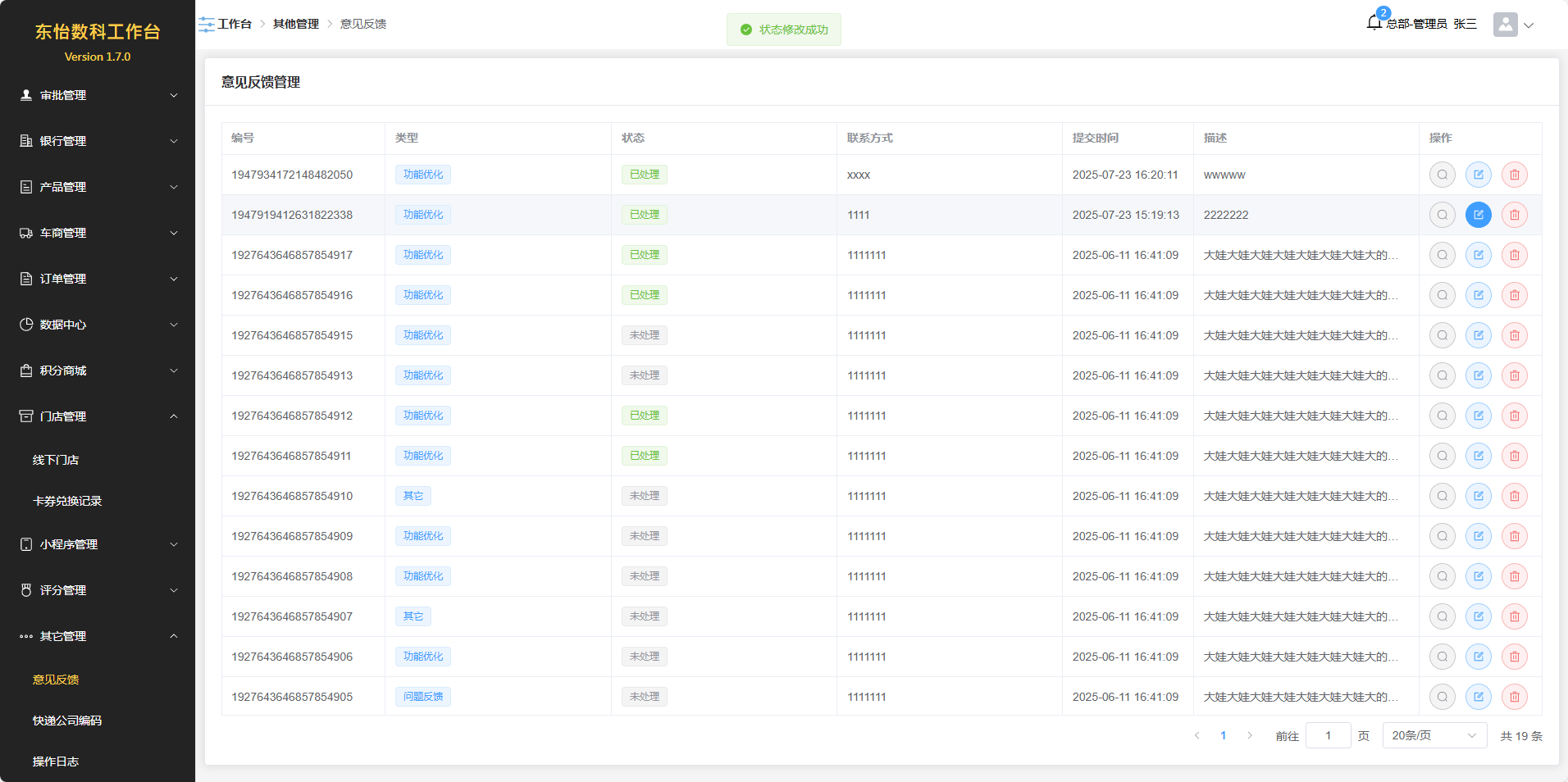Collapse the 门店管理 sidebar section
This screenshot has width=1568, height=782.
click(x=98, y=416)
